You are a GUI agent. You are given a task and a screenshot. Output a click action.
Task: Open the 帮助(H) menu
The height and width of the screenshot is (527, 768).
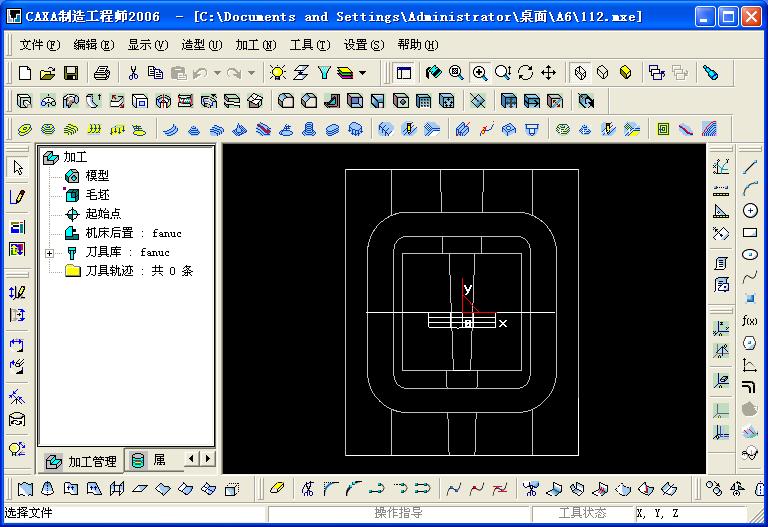(x=418, y=45)
